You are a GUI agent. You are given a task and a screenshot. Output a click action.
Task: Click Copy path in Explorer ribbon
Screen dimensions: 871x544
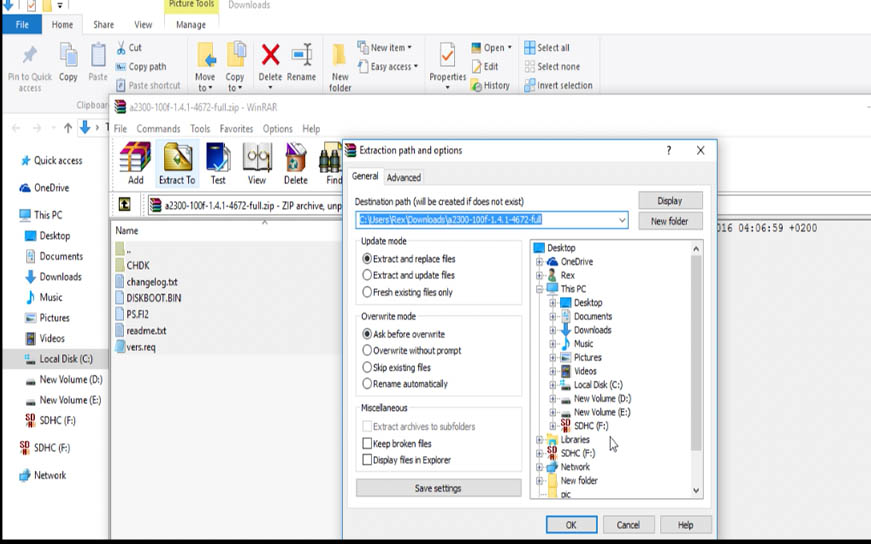pos(141,67)
